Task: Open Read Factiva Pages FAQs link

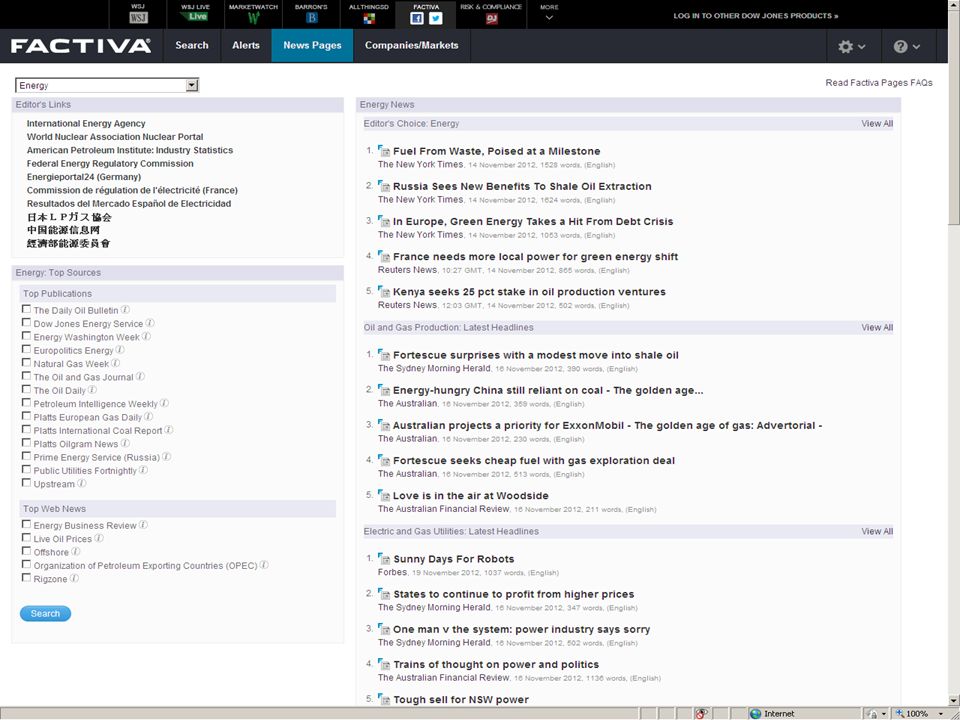Action: (x=879, y=83)
